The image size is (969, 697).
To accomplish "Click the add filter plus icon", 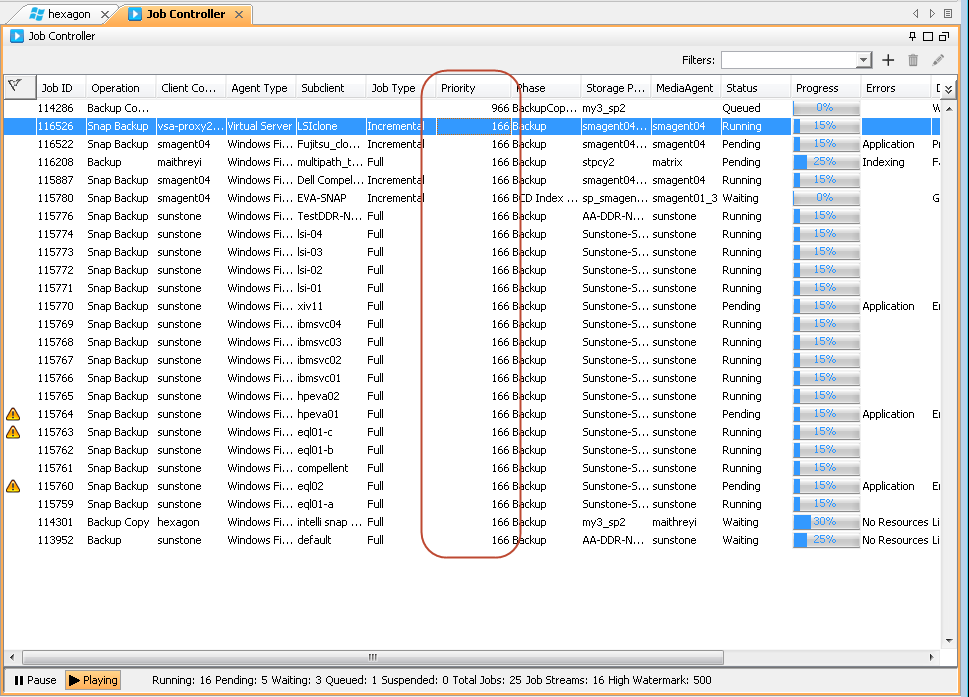I will (x=888, y=61).
